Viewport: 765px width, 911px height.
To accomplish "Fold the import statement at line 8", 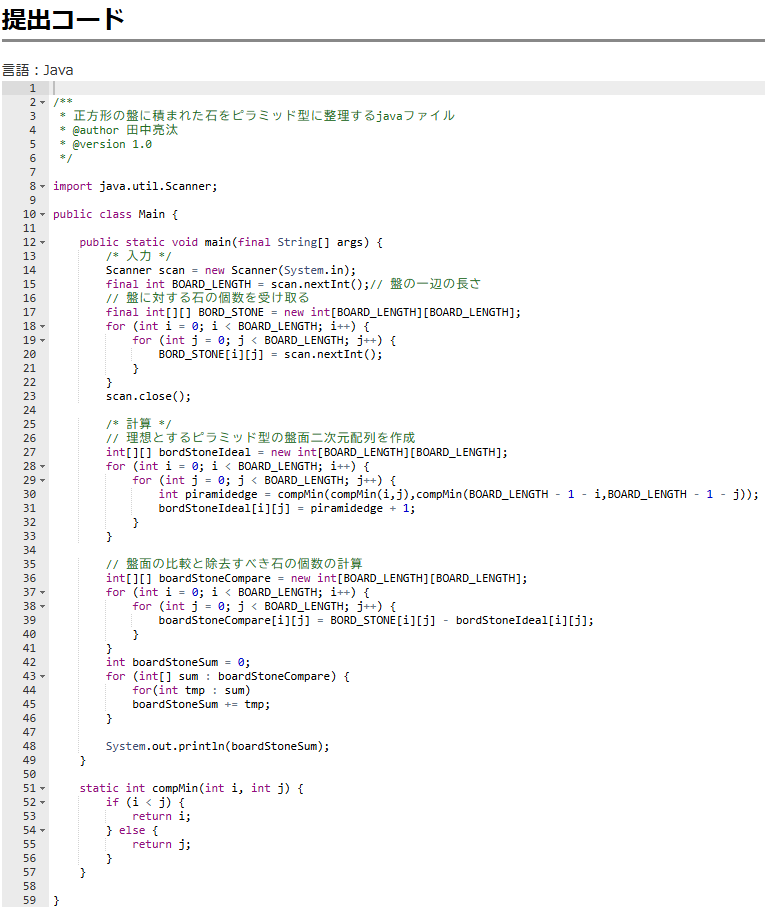I will coord(43,186).
